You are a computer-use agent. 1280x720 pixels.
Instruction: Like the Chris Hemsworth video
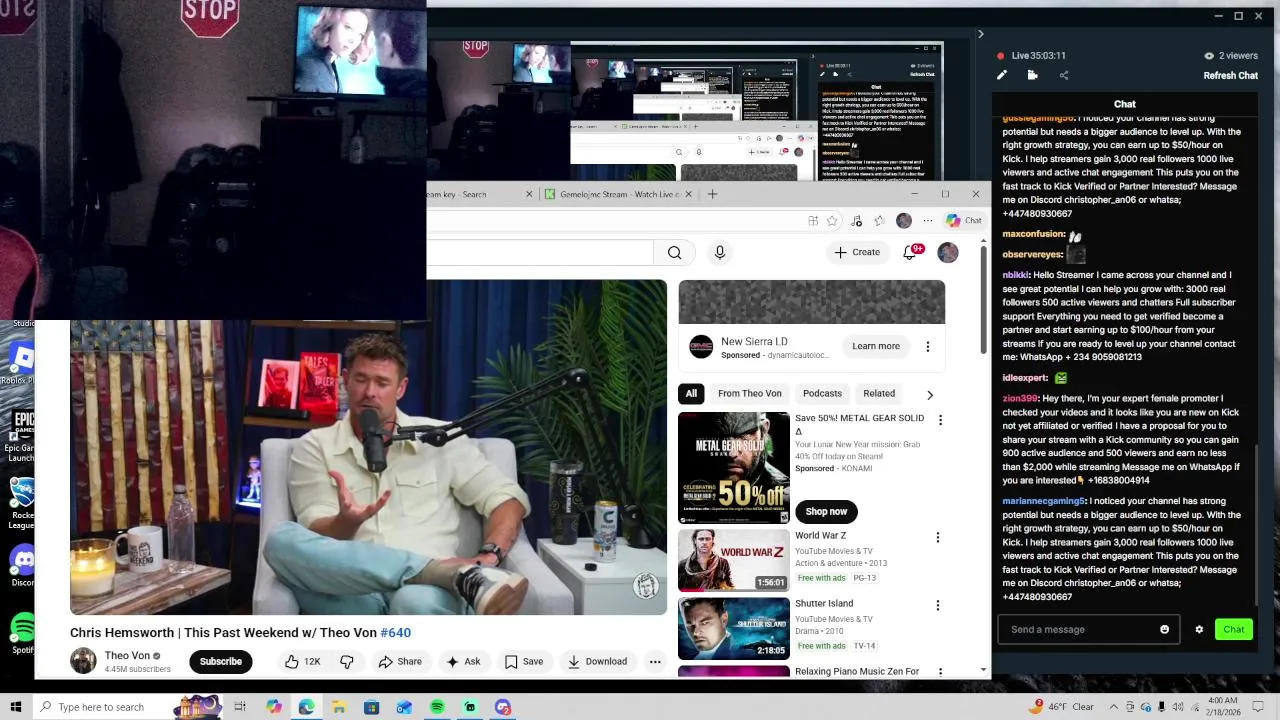[x=301, y=661]
